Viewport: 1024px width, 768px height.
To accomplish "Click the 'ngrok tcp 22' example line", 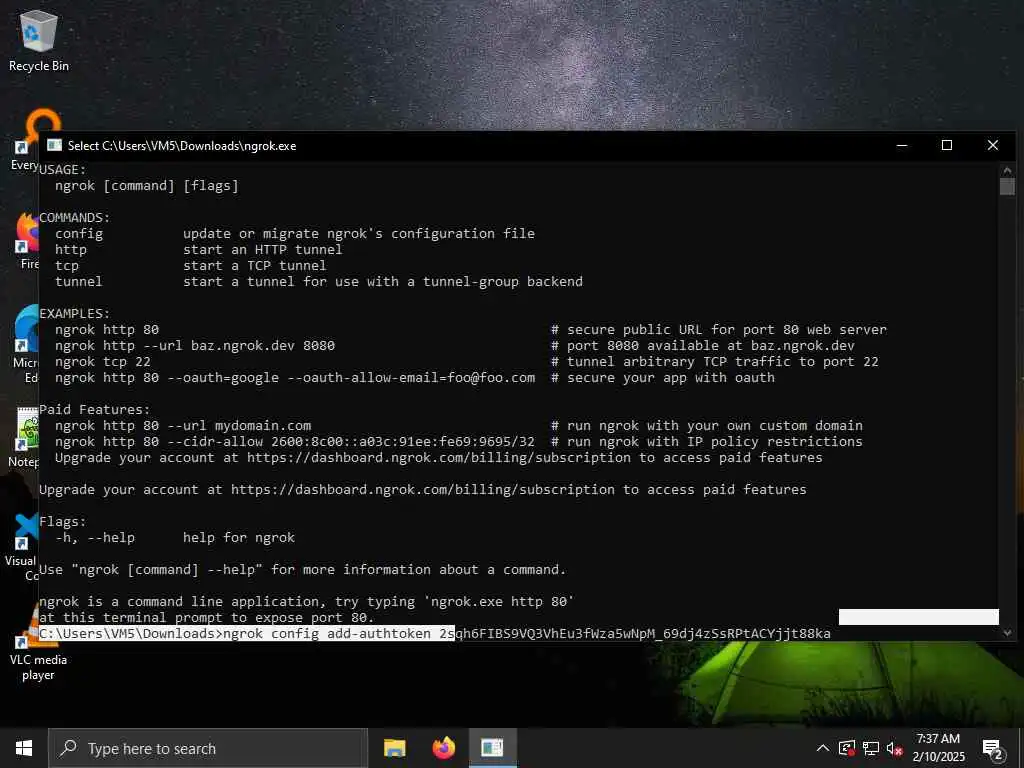I will 103,362.
